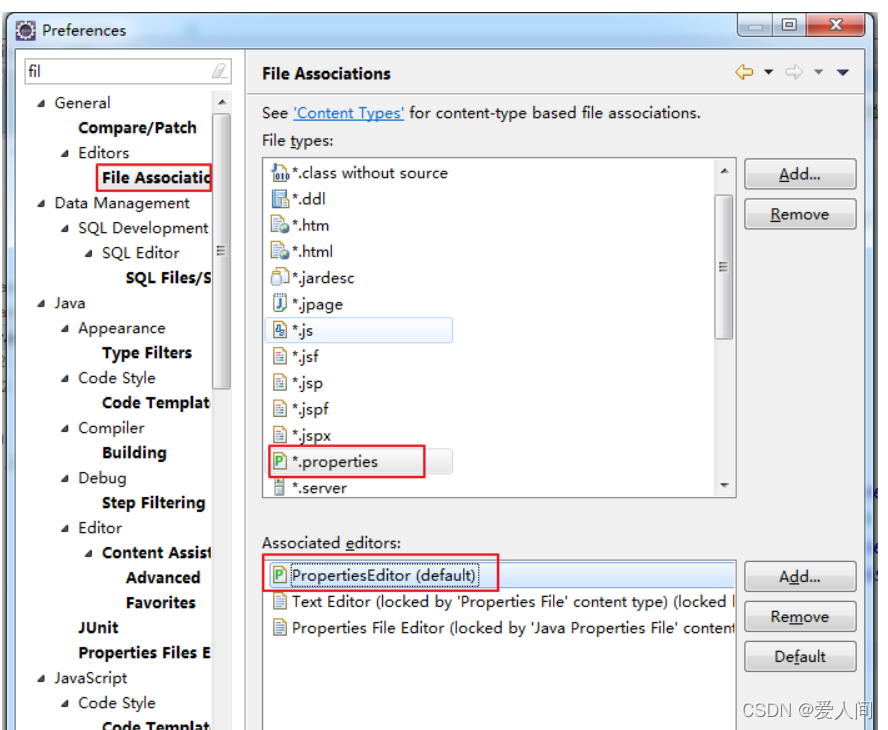
Task: Click the *.jspx file type icon
Action: tap(280, 435)
